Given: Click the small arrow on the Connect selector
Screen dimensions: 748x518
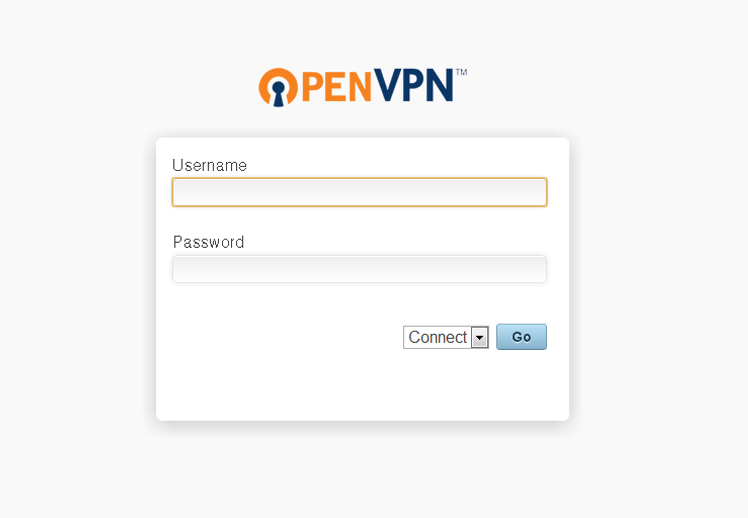Looking at the screenshot, I should click(x=479, y=338).
